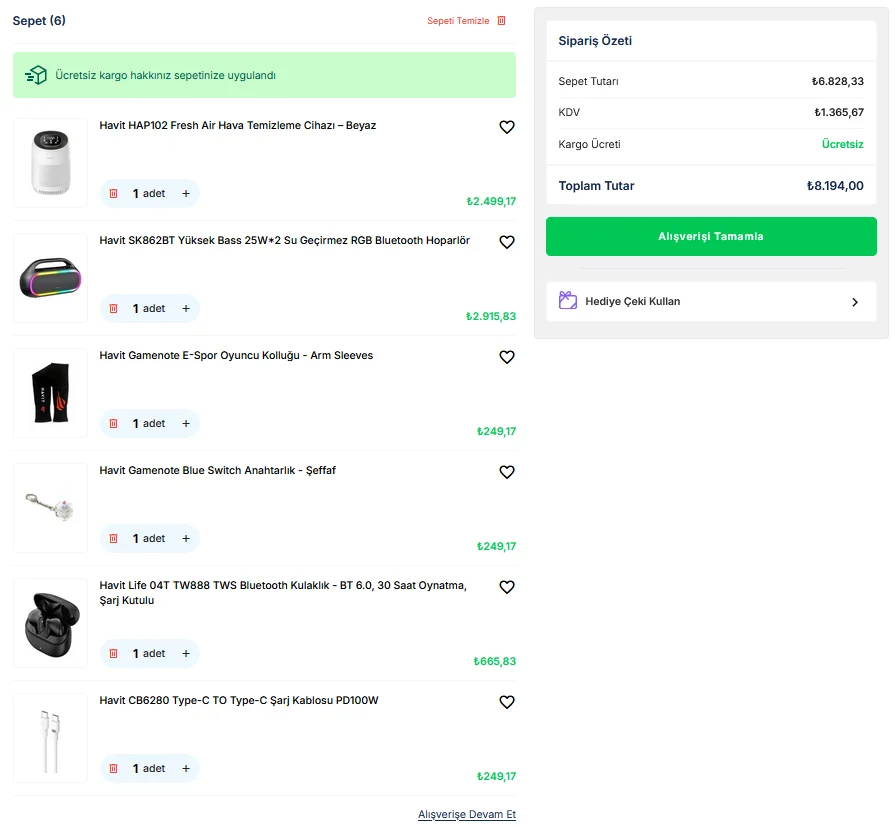The height and width of the screenshot is (827, 895).
Task: Click heart icon for Gamenote Arm Sleeves
Action: click(x=507, y=357)
